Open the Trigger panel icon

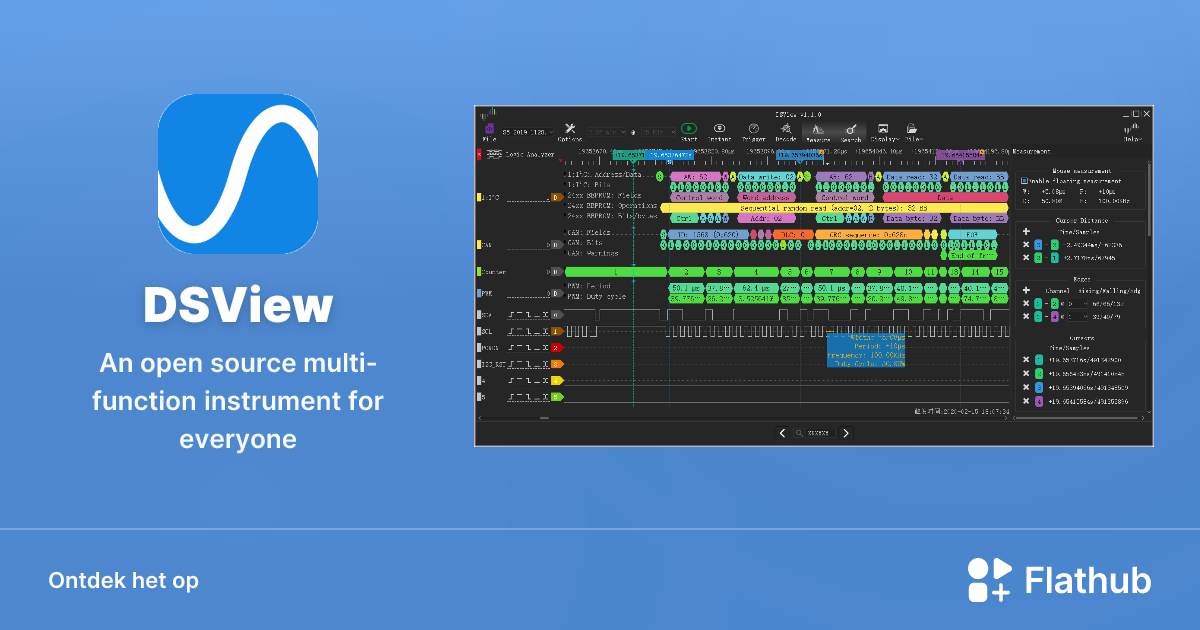753,131
